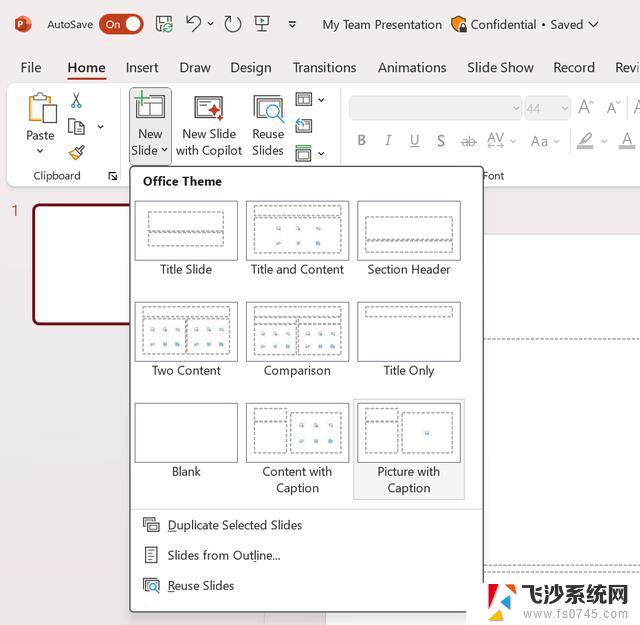Image resolution: width=640 pixels, height=625 pixels.
Task: Click Decrease Font Size icon
Action: pyautogui.click(x=613, y=108)
